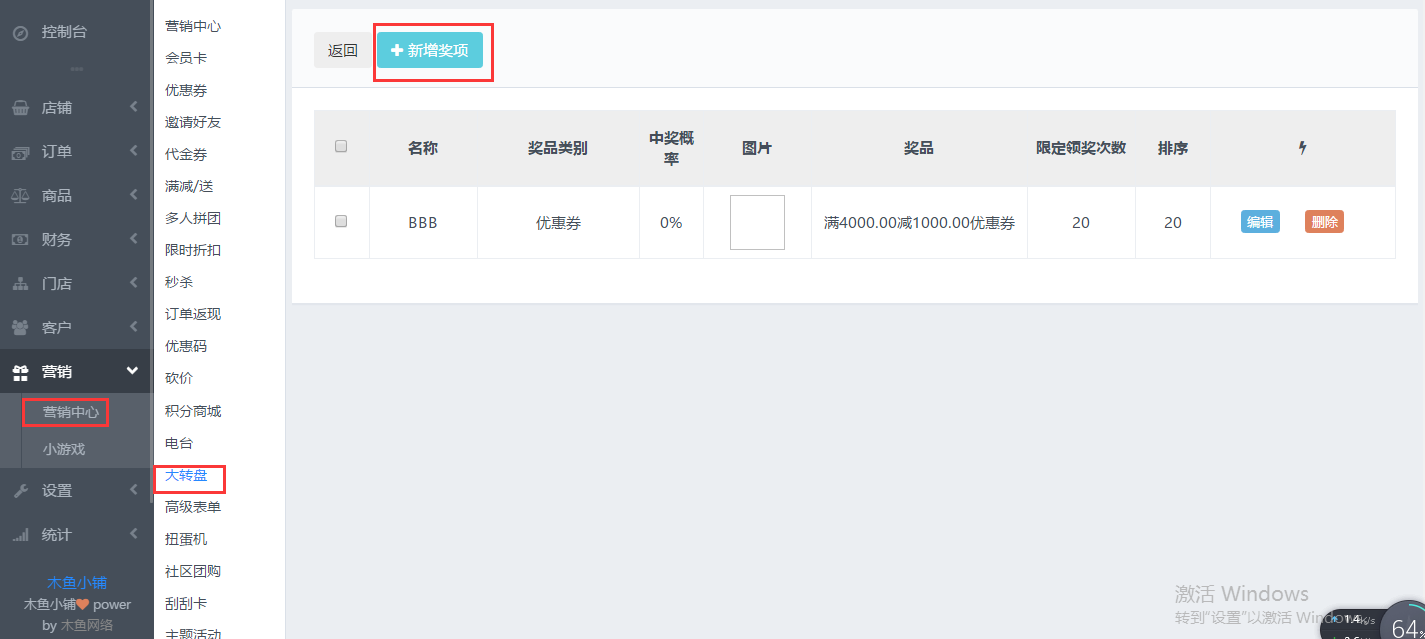This screenshot has height=639, width=1425.
Task: Click the 新增奖项 button
Action: click(x=430, y=50)
